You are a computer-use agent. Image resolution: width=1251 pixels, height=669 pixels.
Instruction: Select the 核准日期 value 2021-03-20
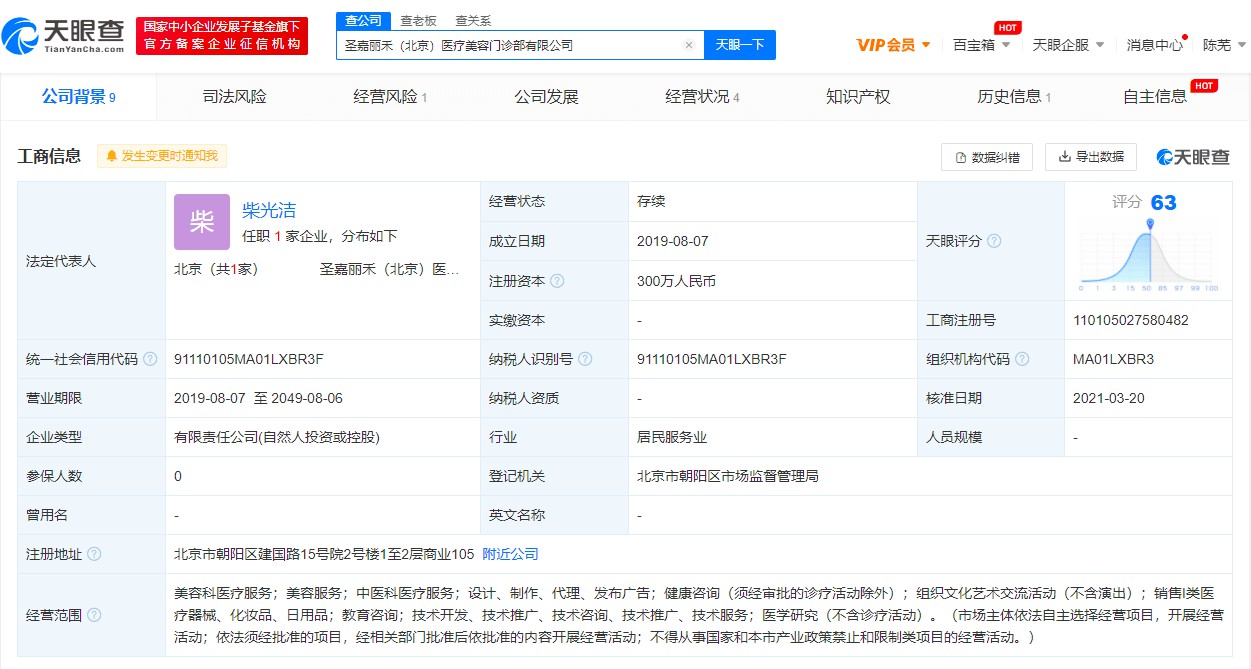pos(1109,398)
